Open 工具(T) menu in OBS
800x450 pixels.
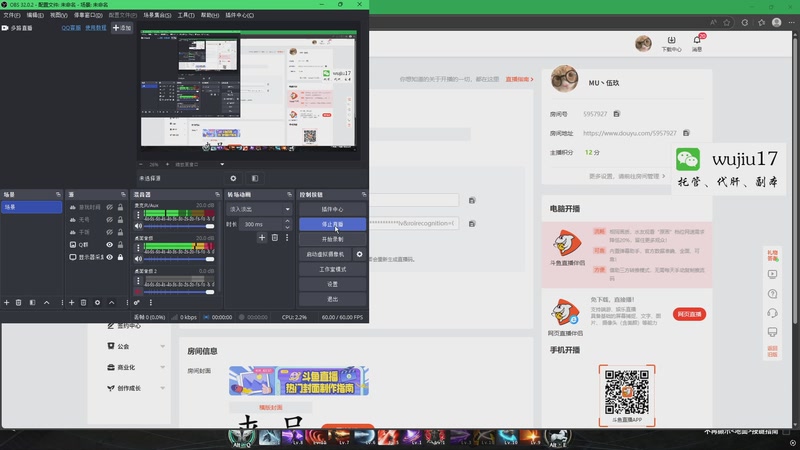[x=186, y=15]
